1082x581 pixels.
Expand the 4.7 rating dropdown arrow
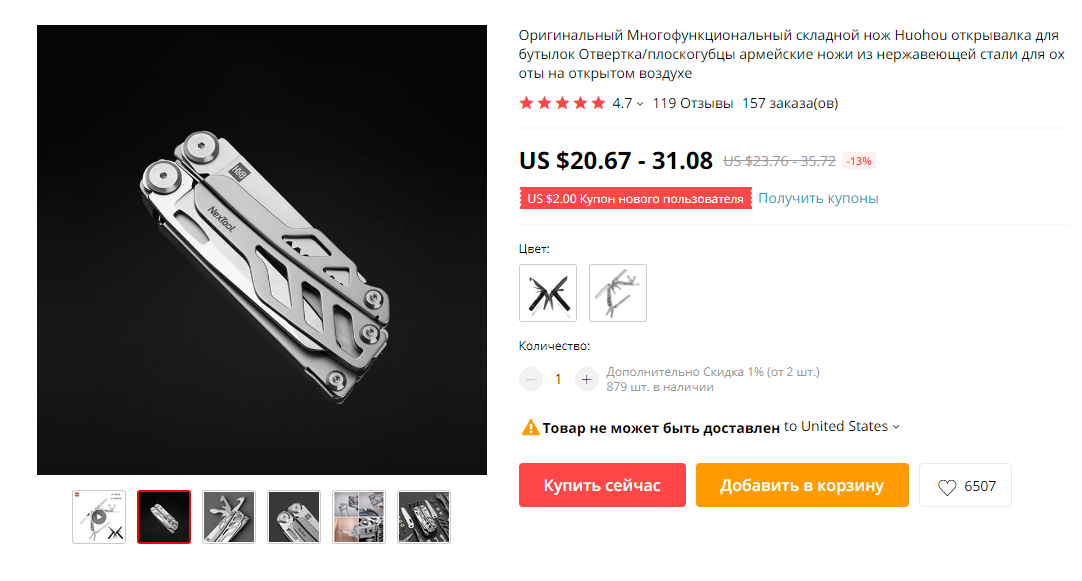[640, 104]
